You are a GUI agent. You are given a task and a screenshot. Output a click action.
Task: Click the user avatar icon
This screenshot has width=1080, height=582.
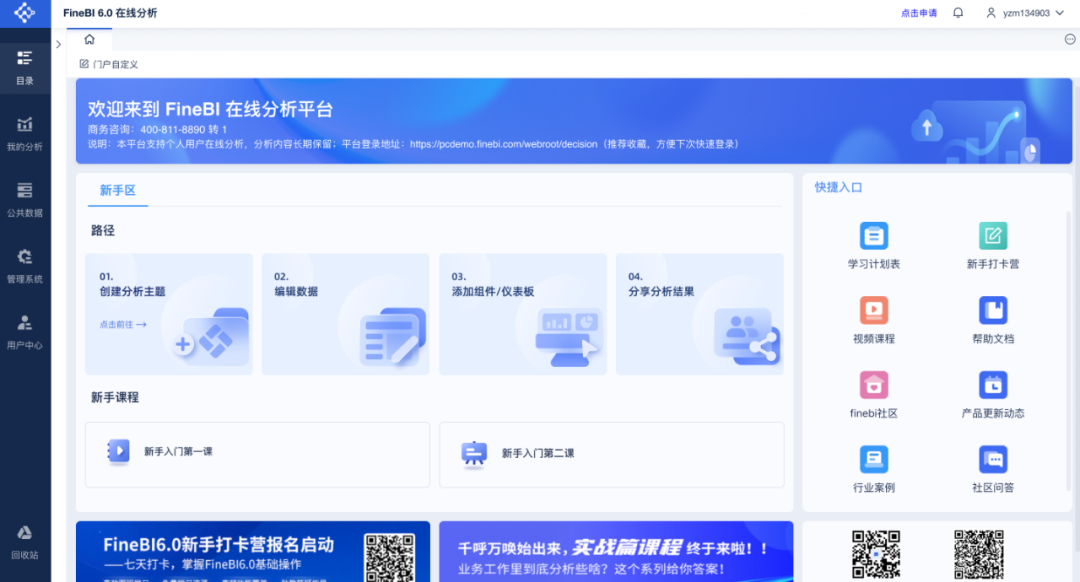click(991, 13)
